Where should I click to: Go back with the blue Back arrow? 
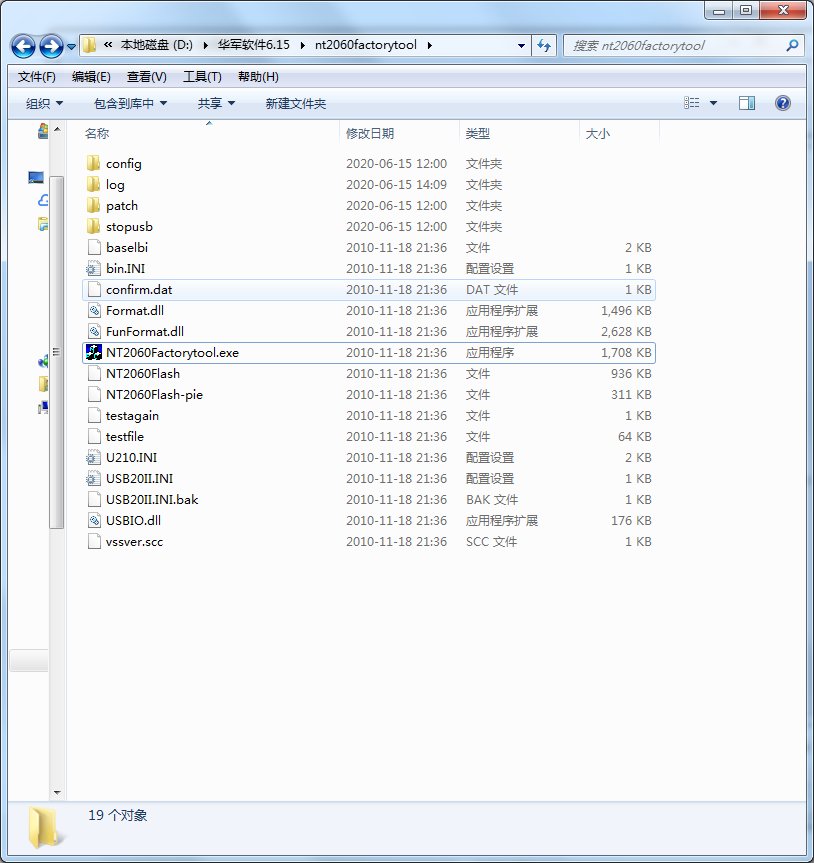(23, 46)
